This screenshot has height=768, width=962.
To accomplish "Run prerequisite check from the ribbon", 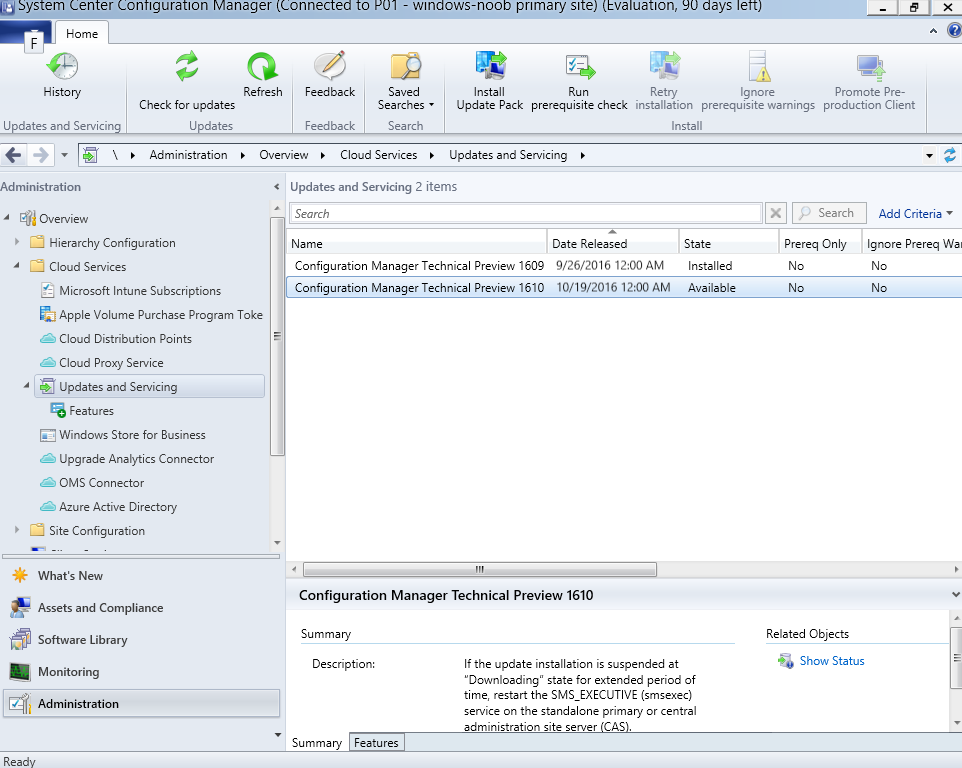I will pyautogui.click(x=579, y=80).
